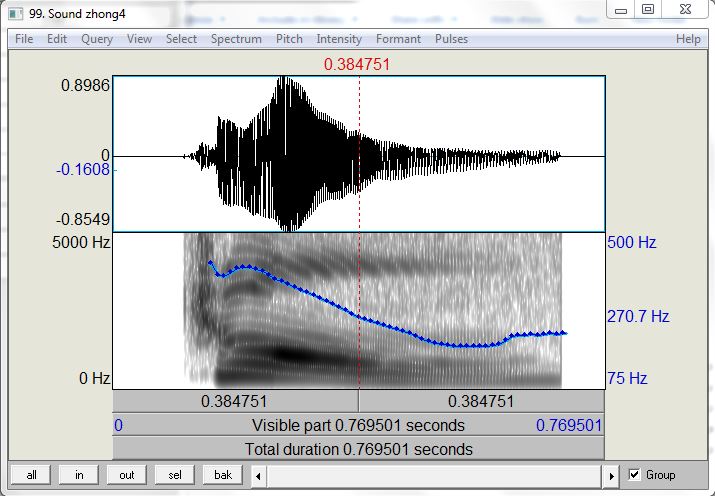Screen dimensions: 715x496
Task: Play the Total duration 0.769501 seconds bar
Action: pyautogui.click(x=358, y=449)
